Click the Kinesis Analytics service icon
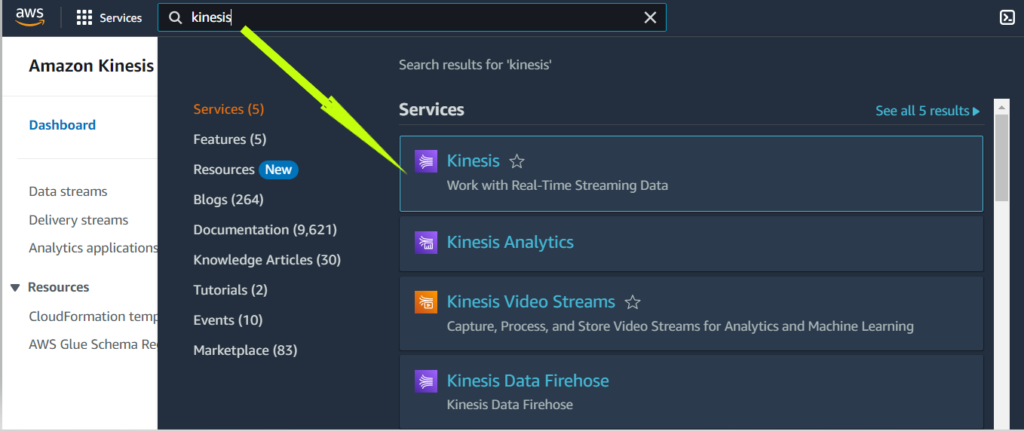This screenshot has height=431, width=1024. coord(426,242)
